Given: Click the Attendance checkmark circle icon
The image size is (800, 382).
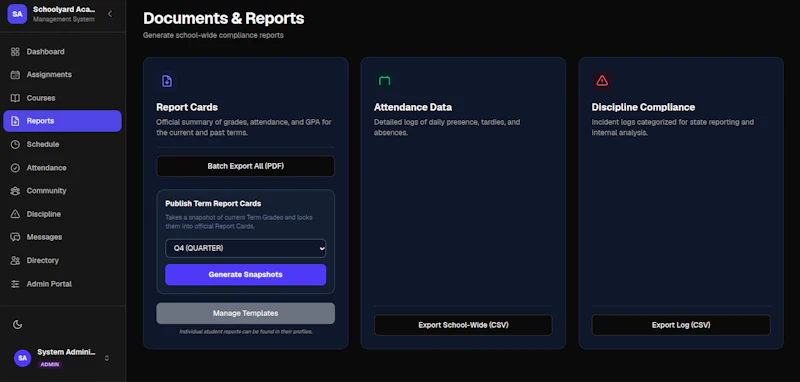Looking at the screenshot, I should coord(15,168).
